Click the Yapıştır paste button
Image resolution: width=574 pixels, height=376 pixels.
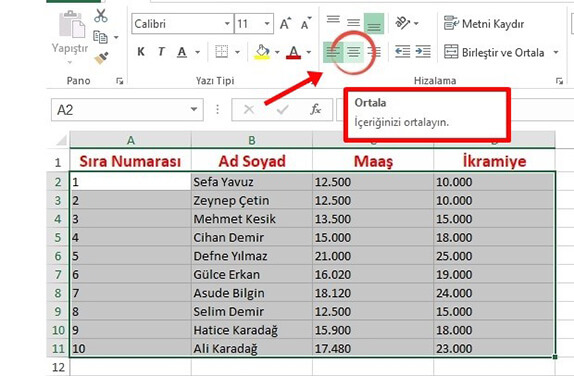click(x=70, y=37)
